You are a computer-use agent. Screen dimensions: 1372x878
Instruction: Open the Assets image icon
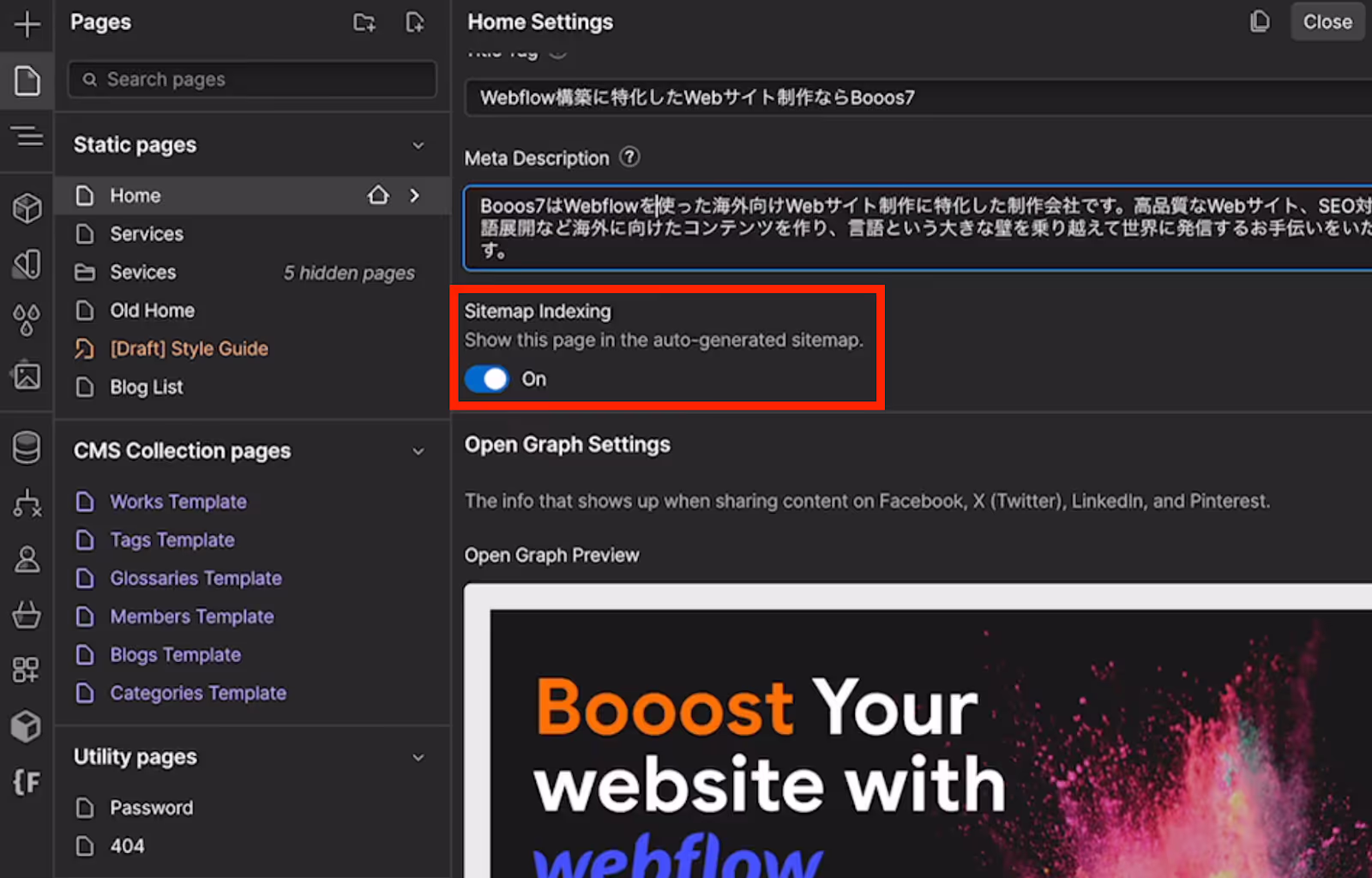(x=27, y=375)
